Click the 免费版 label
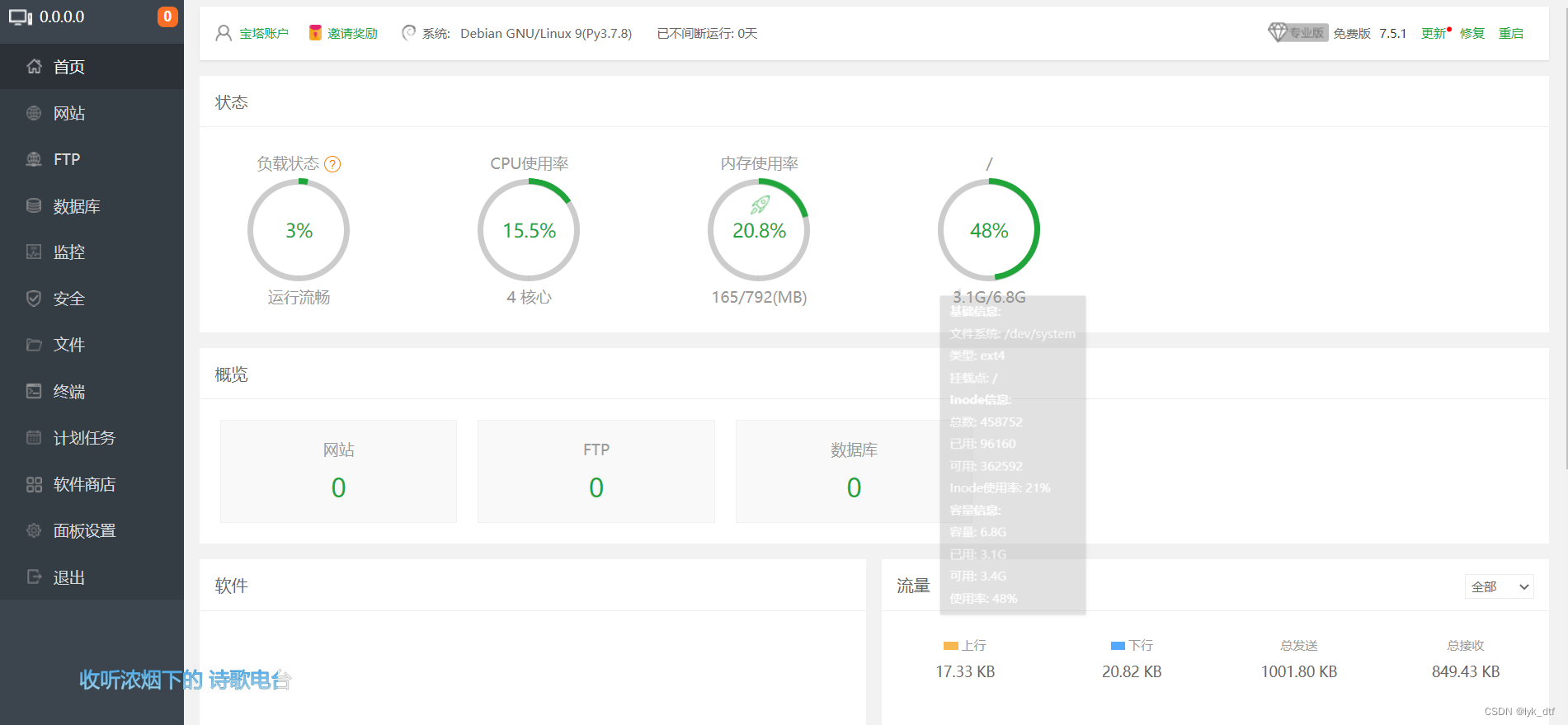 [x=1352, y=34]
